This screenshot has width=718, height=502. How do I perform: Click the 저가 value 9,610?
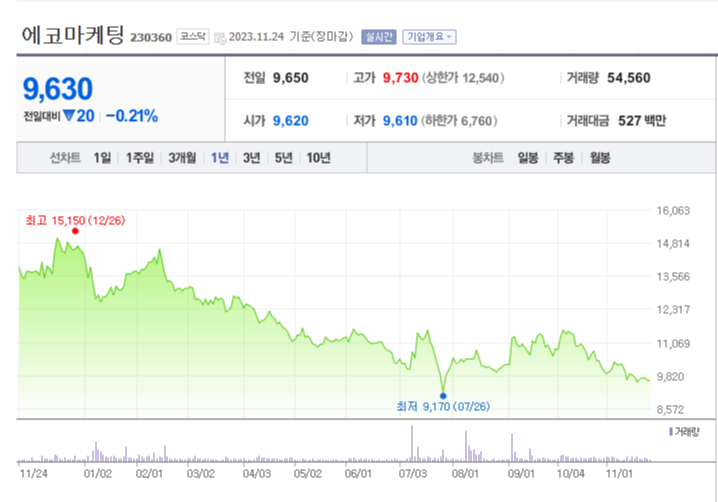tap(400, 121)
